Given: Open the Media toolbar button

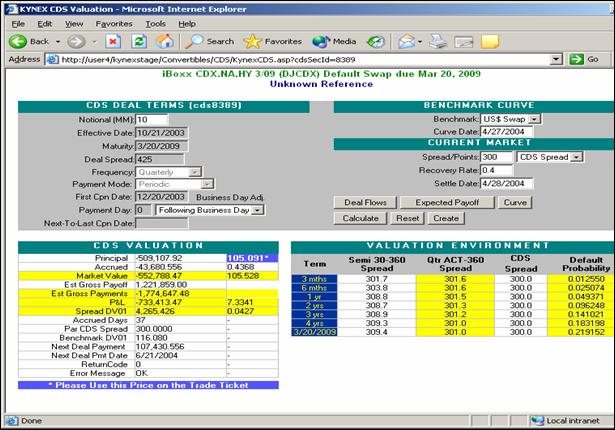Looking at the screenshot, I should [334, 41].
